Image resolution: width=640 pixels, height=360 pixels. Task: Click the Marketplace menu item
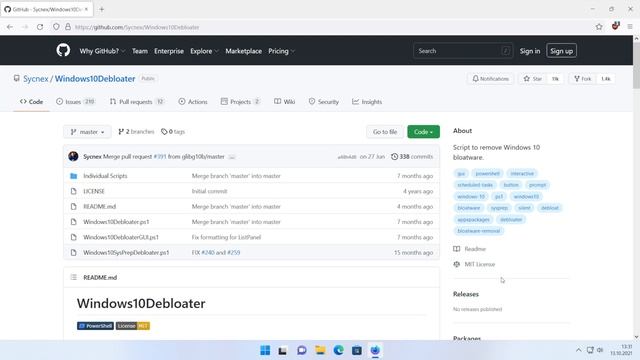pos(244,51)
